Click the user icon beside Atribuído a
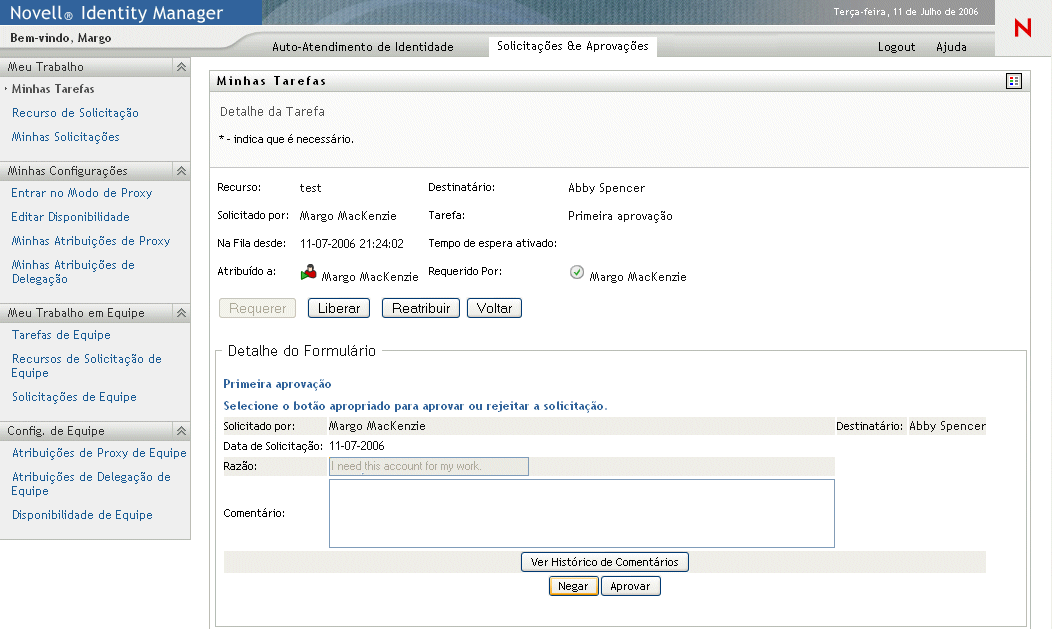The width and height of the screenshot is (1052, 629). tap(309, 272)
